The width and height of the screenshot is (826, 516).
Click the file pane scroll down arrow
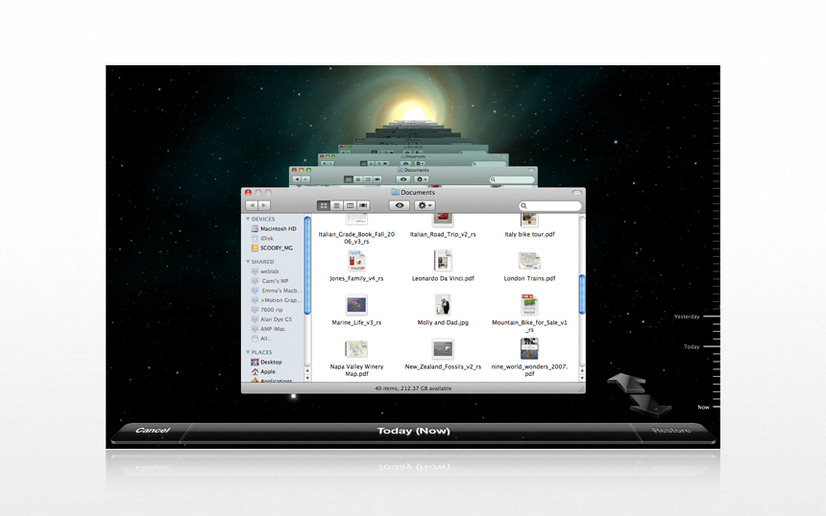(x=582, y=378)
